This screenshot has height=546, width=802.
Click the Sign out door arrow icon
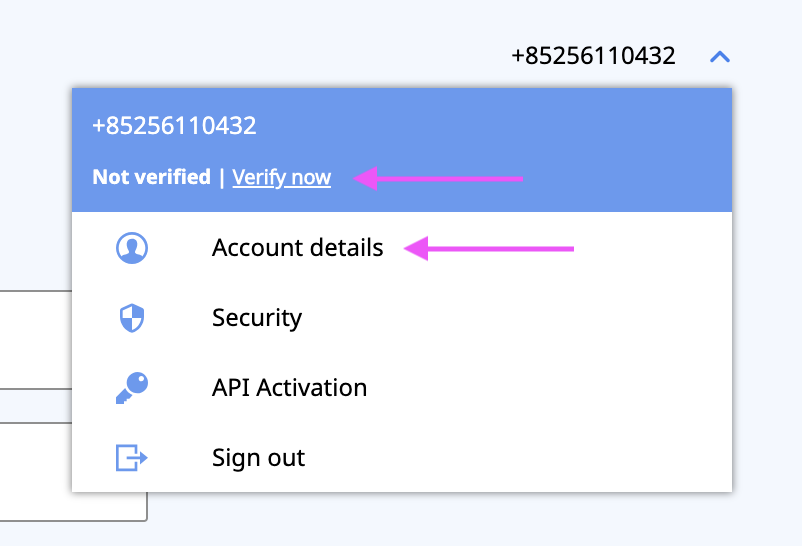(131, 458)
